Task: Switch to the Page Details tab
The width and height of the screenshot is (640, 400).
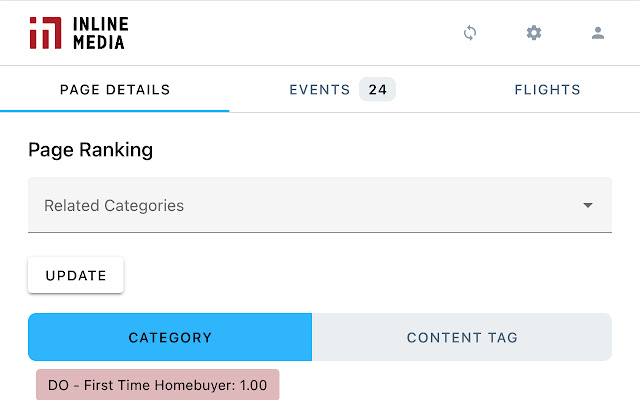Action: click(x=115, y=90)
